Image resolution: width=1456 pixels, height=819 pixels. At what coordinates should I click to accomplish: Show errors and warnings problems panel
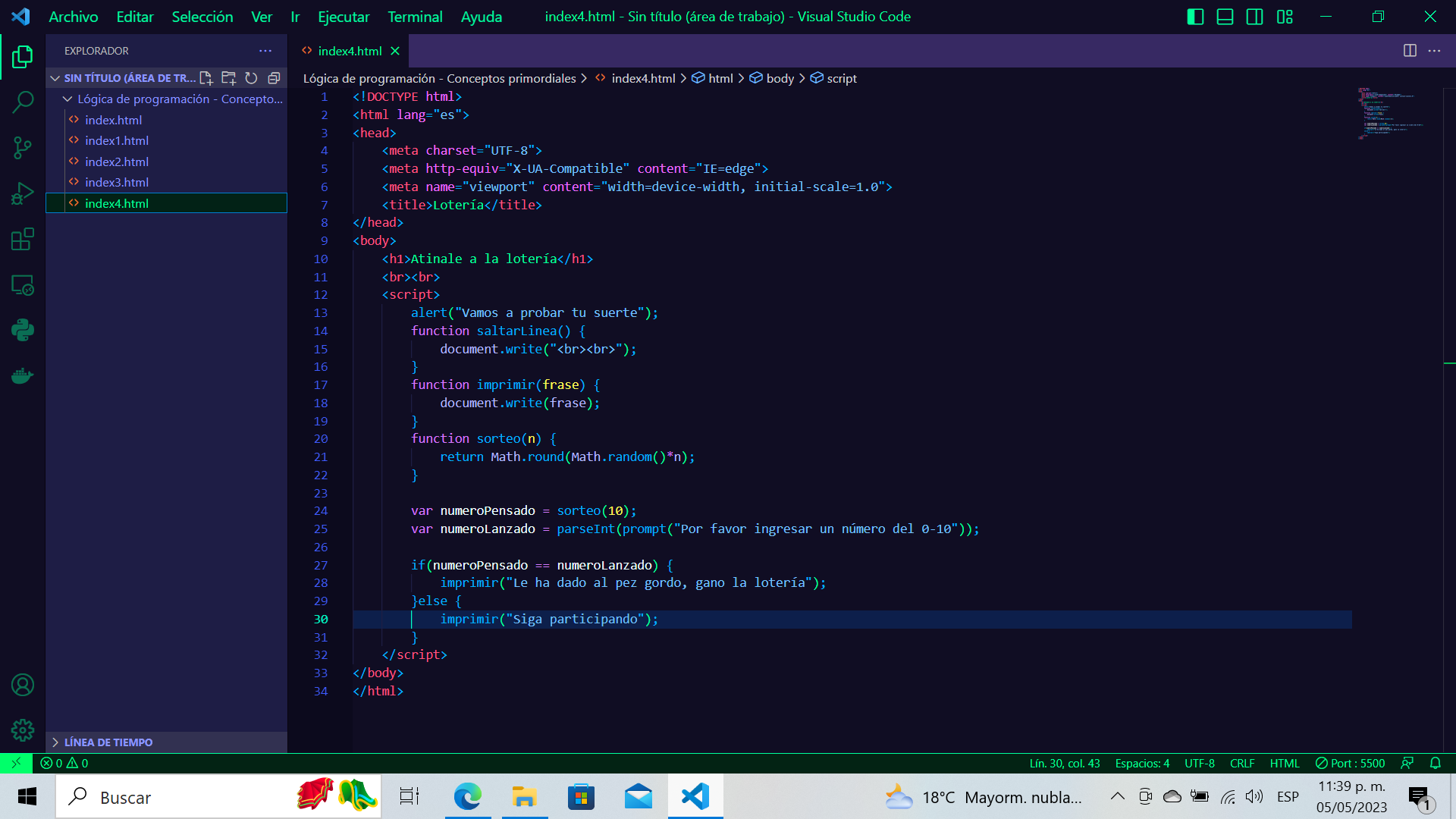tap(64, 763)
